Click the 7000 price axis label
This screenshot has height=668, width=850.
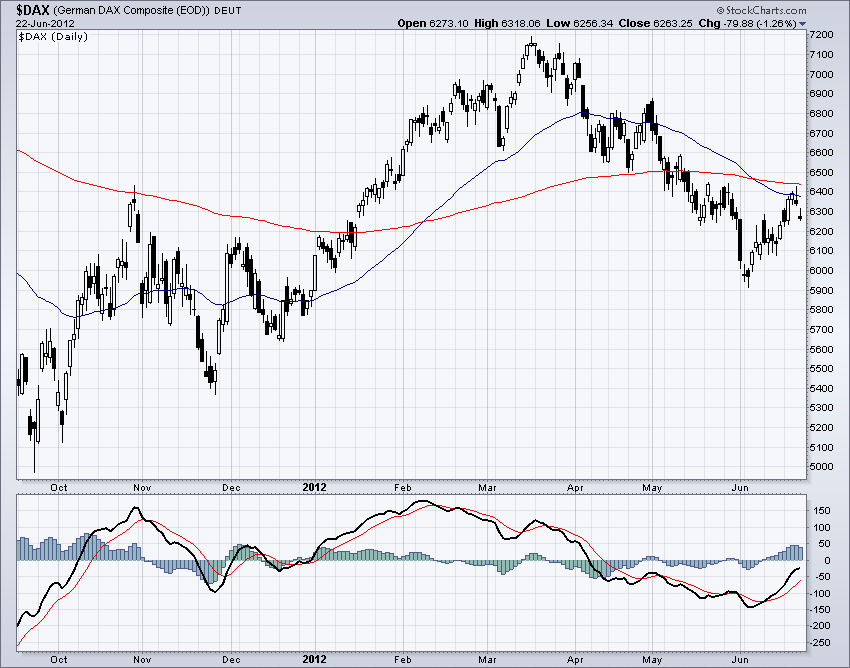821,74
